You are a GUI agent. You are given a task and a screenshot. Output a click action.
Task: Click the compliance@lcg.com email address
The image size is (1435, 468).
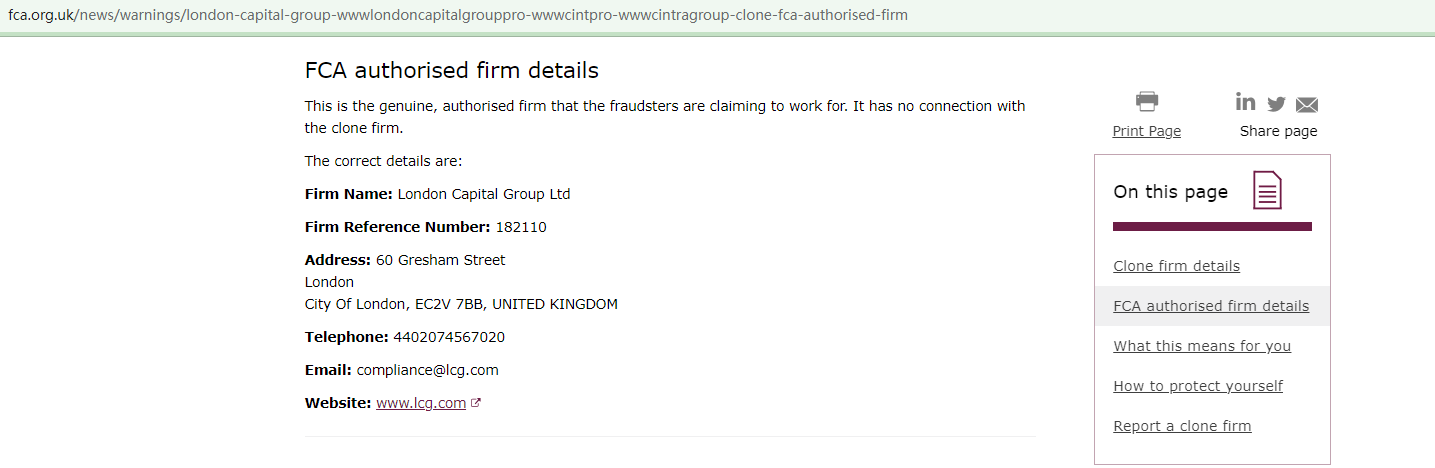coord(427,370)
